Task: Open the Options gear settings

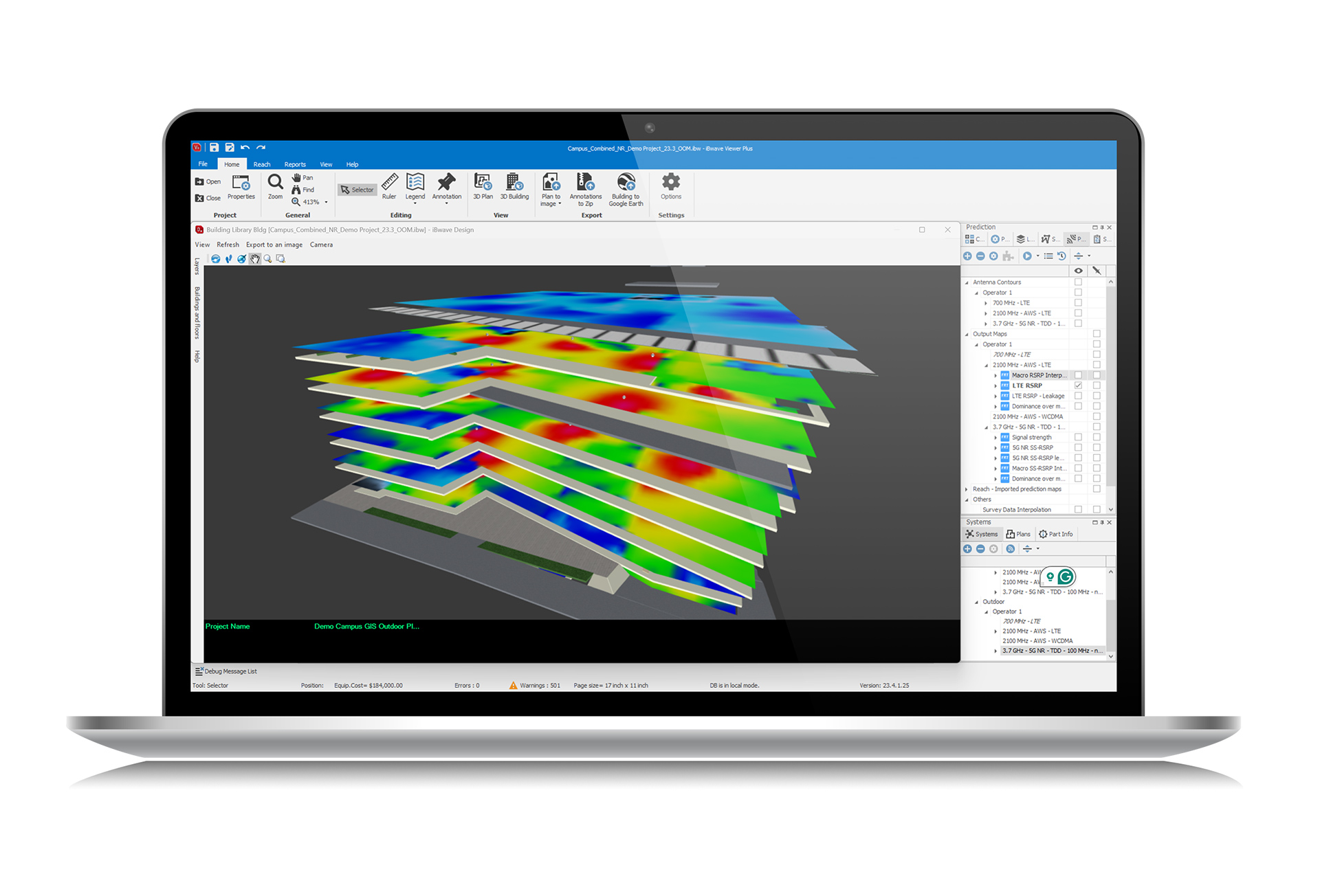Action: click(x=671, y=187)
